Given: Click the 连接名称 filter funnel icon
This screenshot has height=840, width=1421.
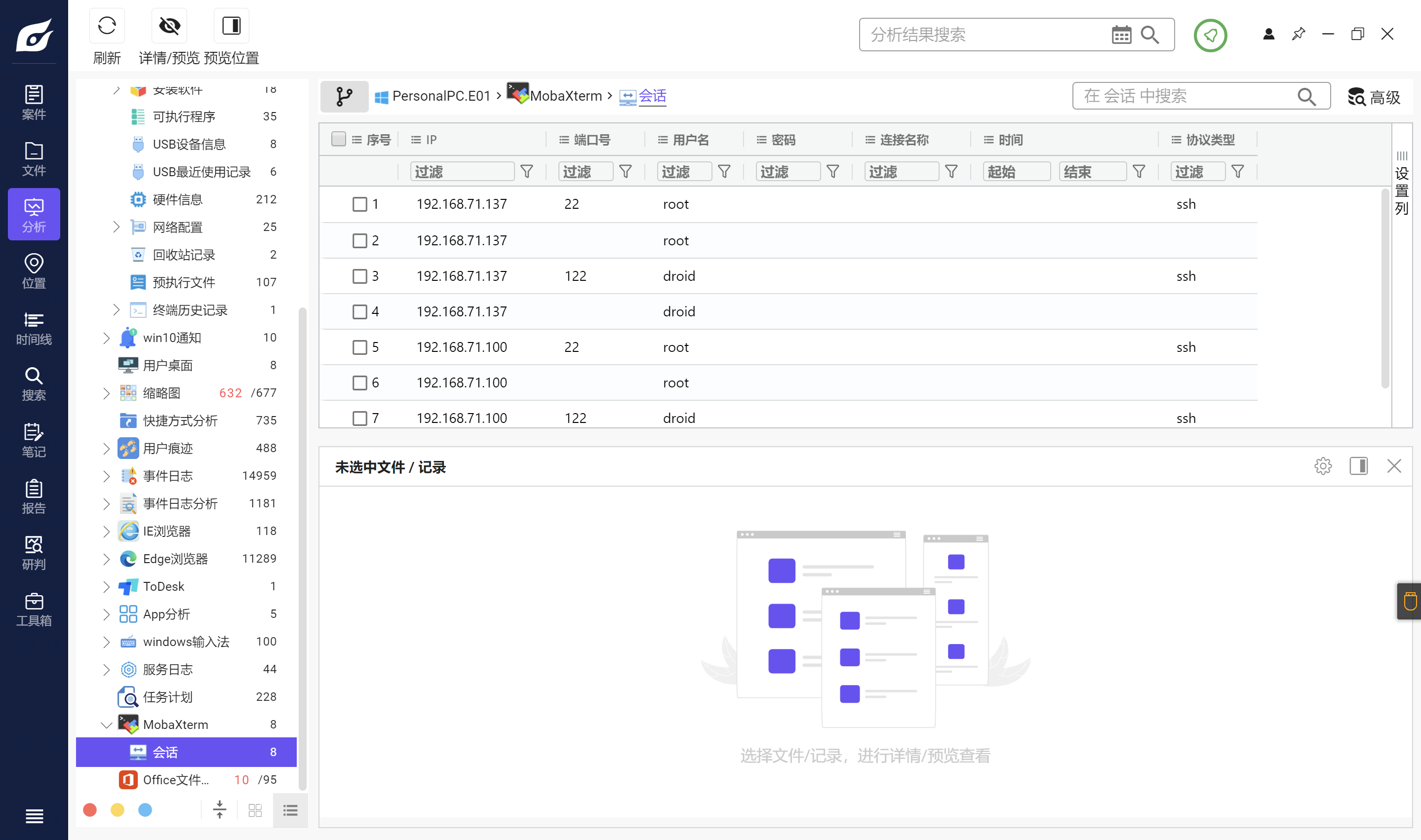Looking at the screenshot, I should point(951,172).
